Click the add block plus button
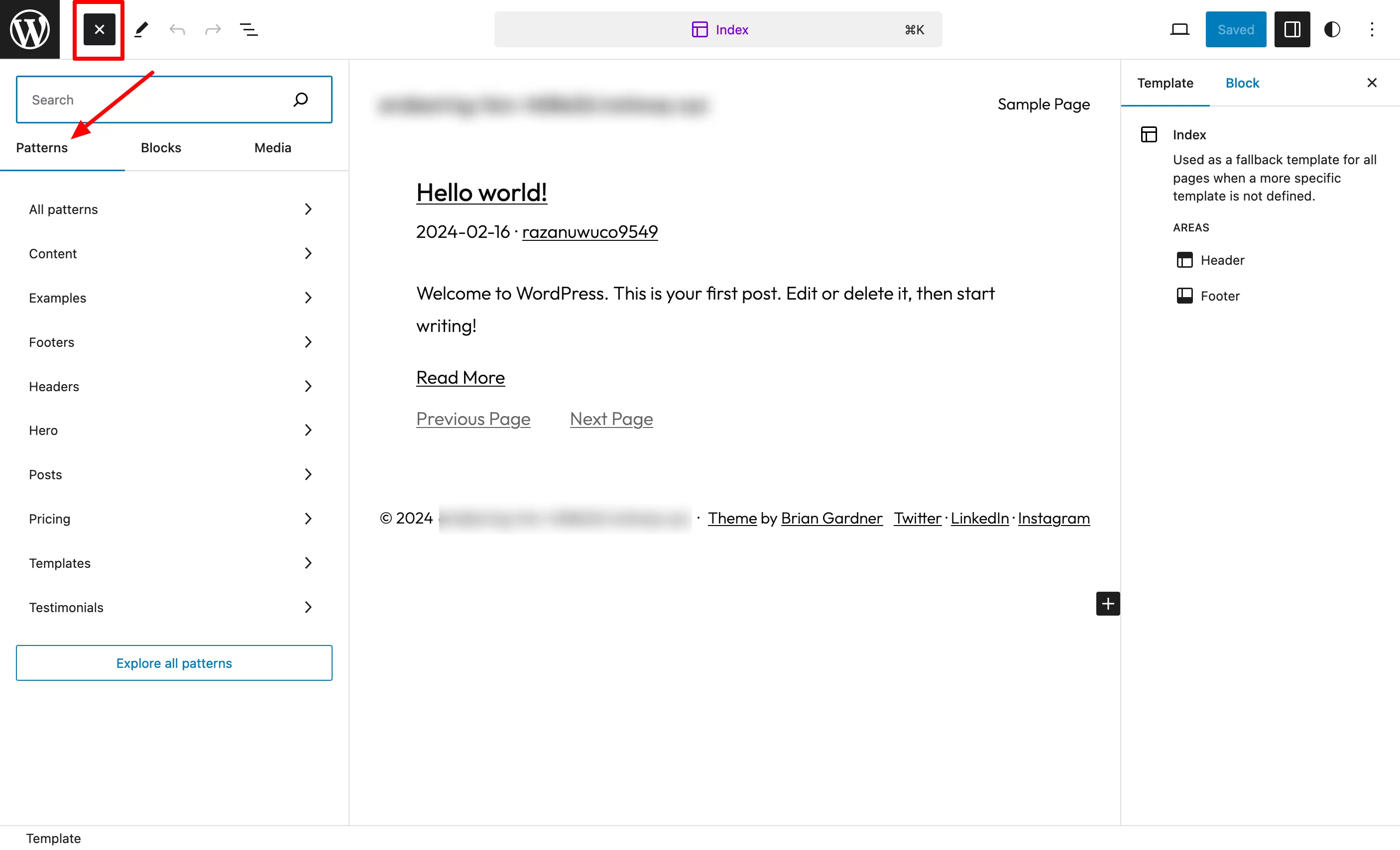Screen dimensions: 1400x850 pos(1107,603)
